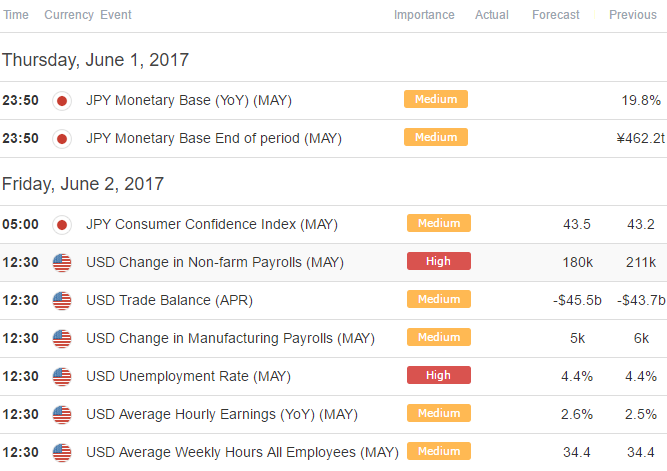Click US flag beside Unemployment Rate
This screenshot has height=471, width=667.
coord(62,377)
